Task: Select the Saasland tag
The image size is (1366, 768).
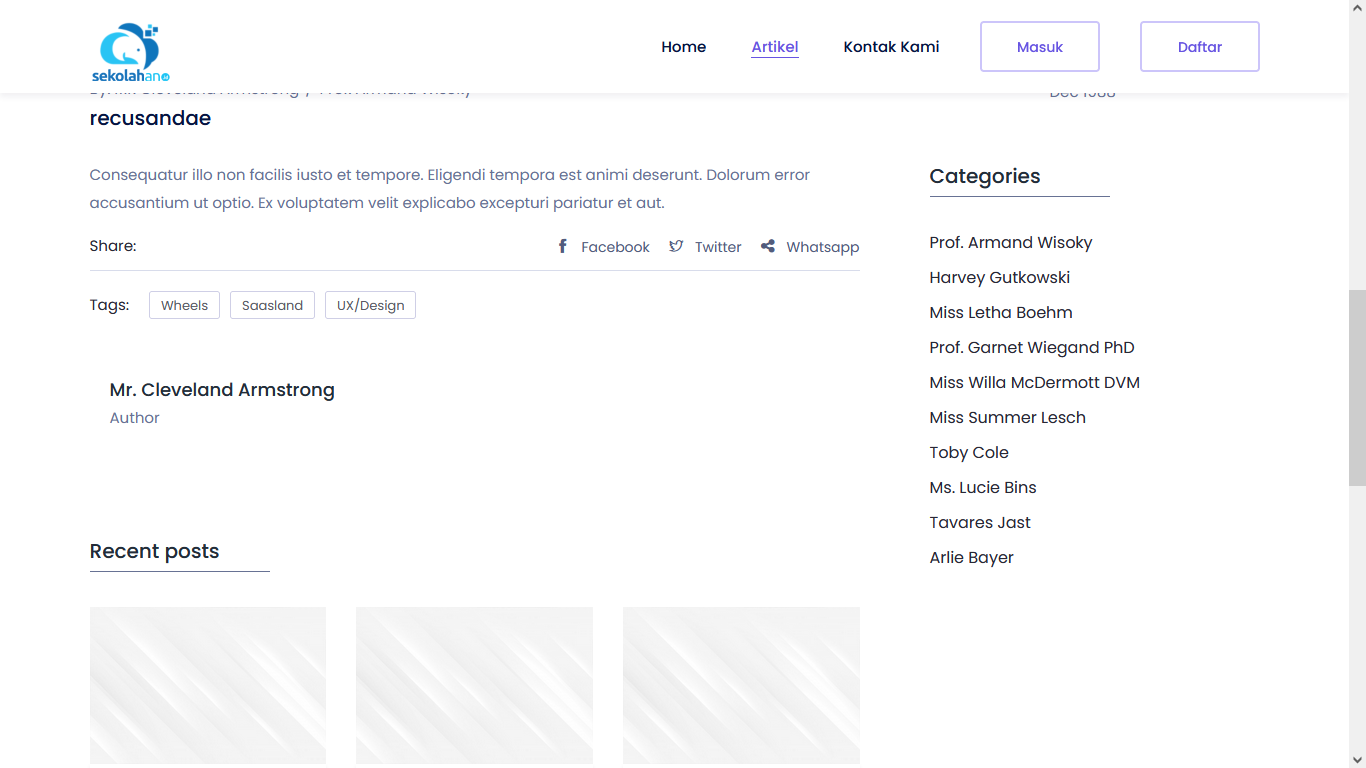Action: tap(272, 305)
